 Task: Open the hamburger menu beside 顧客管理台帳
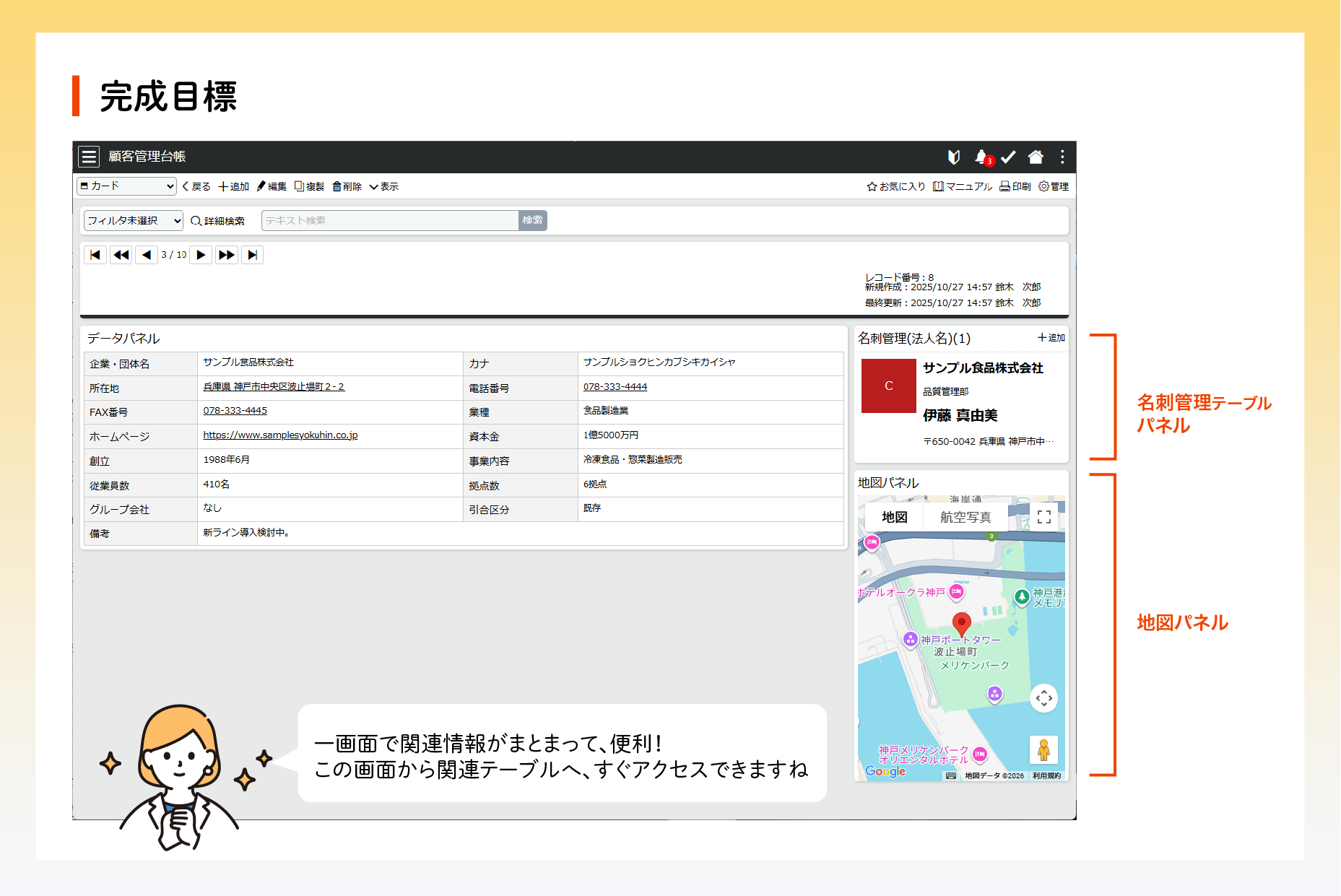point(90,157)
